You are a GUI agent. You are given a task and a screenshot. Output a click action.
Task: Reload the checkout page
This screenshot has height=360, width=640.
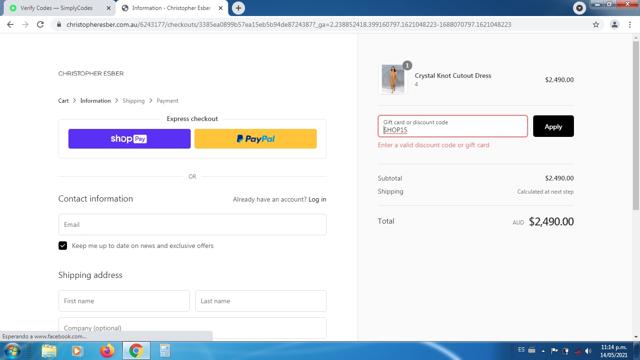tap(40, 24)
